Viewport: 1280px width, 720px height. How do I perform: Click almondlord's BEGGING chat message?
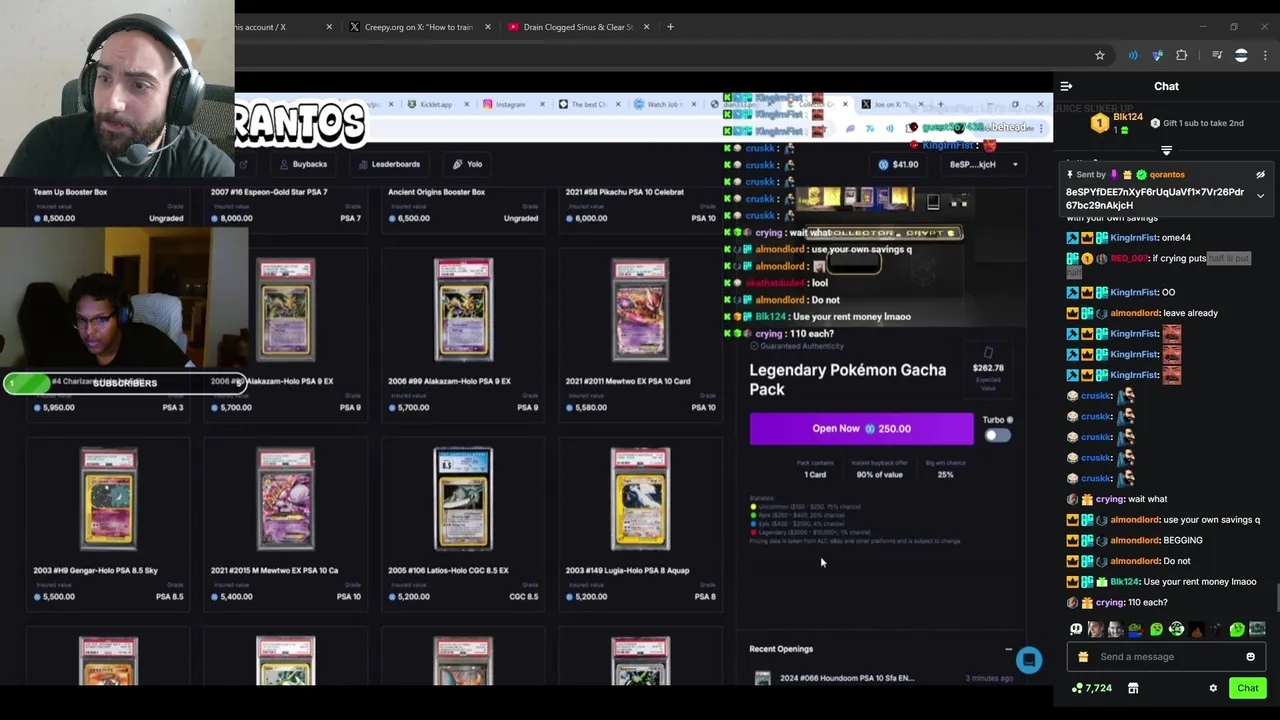[x=1135, y=540]
